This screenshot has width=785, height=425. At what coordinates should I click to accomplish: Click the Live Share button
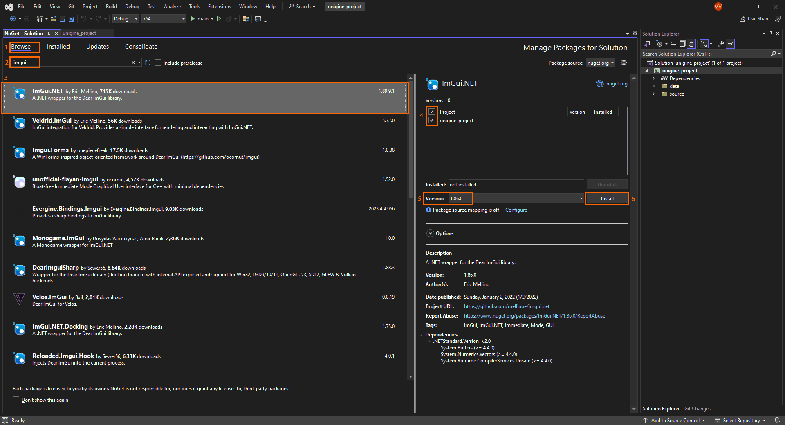tap(754, 19)
